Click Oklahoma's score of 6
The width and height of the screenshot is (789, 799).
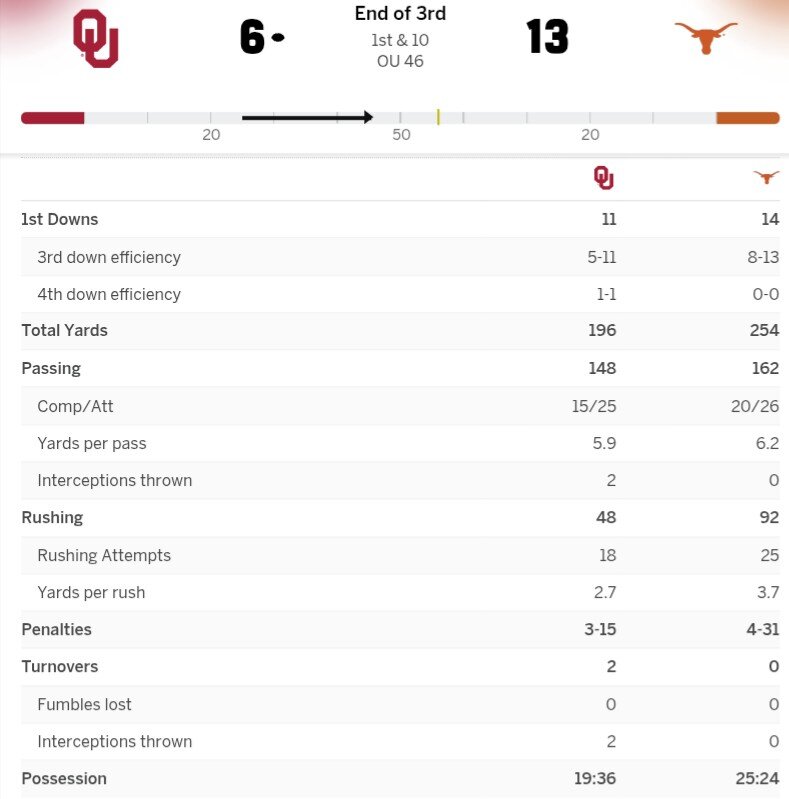click(252, 38)
